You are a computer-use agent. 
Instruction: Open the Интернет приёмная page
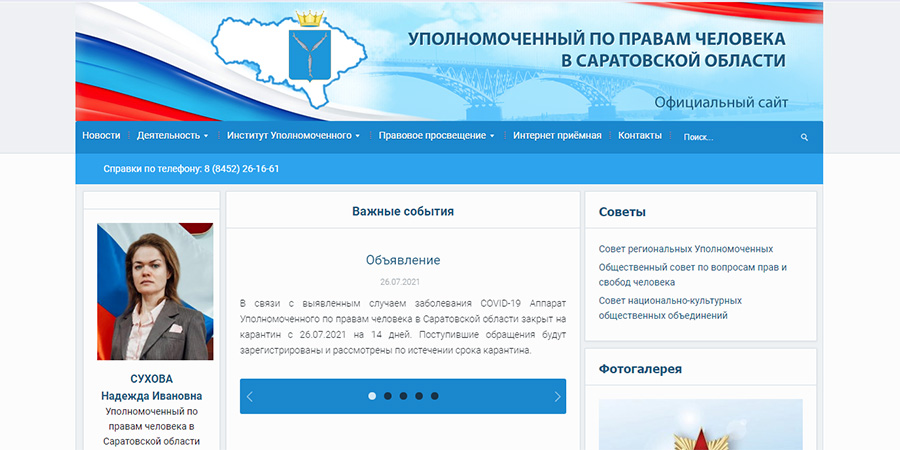557,136
